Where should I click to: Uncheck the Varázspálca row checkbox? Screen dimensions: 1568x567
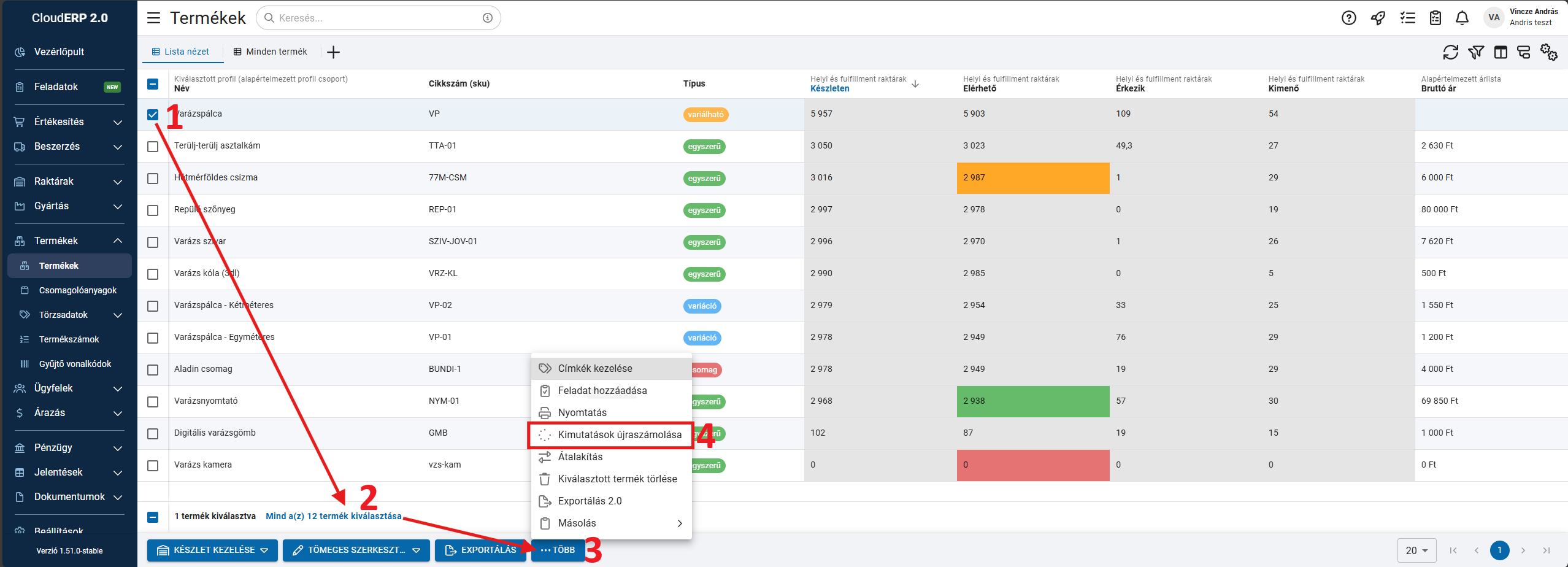(153, 115)
